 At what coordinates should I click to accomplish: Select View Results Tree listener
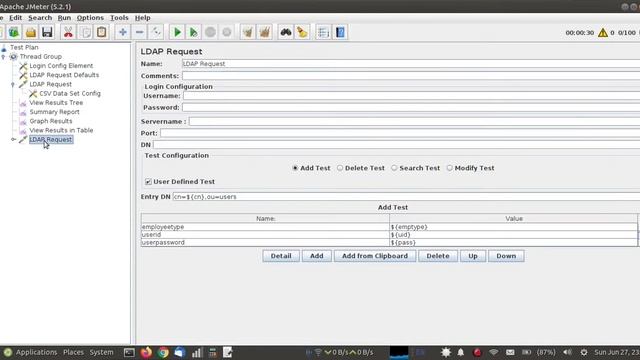click(56, 103)
